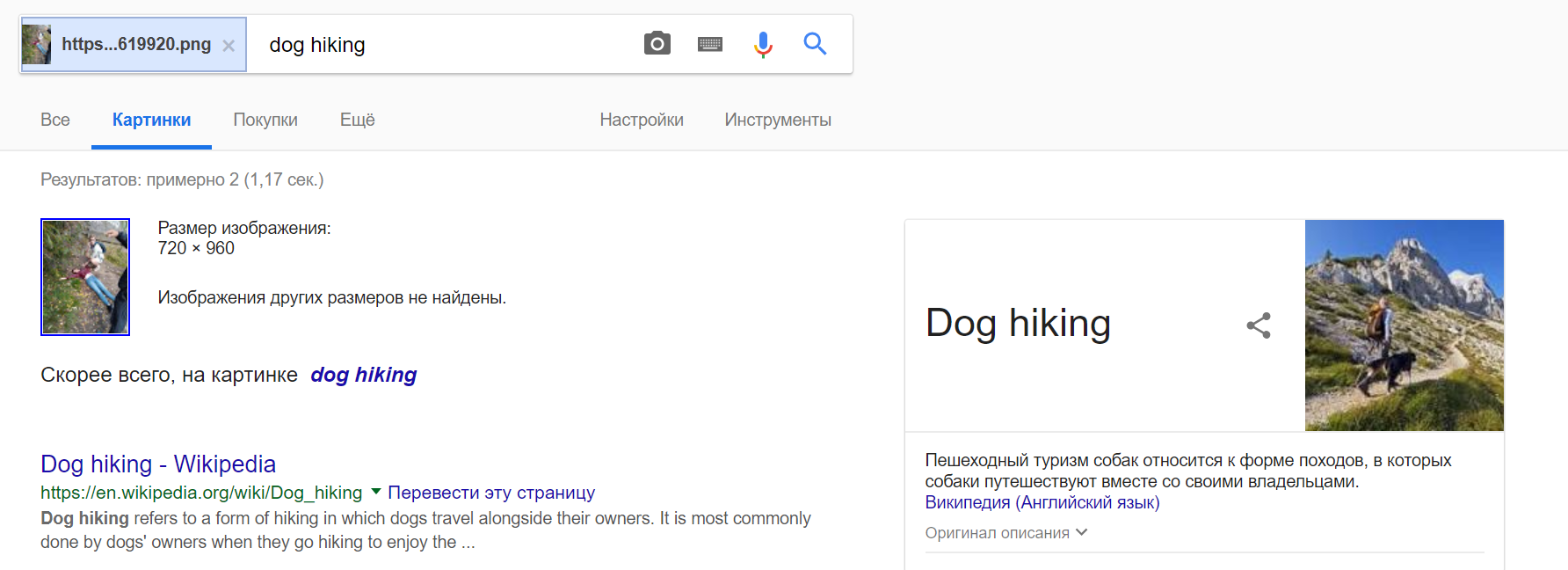Screen dimensions: 1568x570
Task: Share the Dog hiking knowledge panel
Action: [1259, 325]
